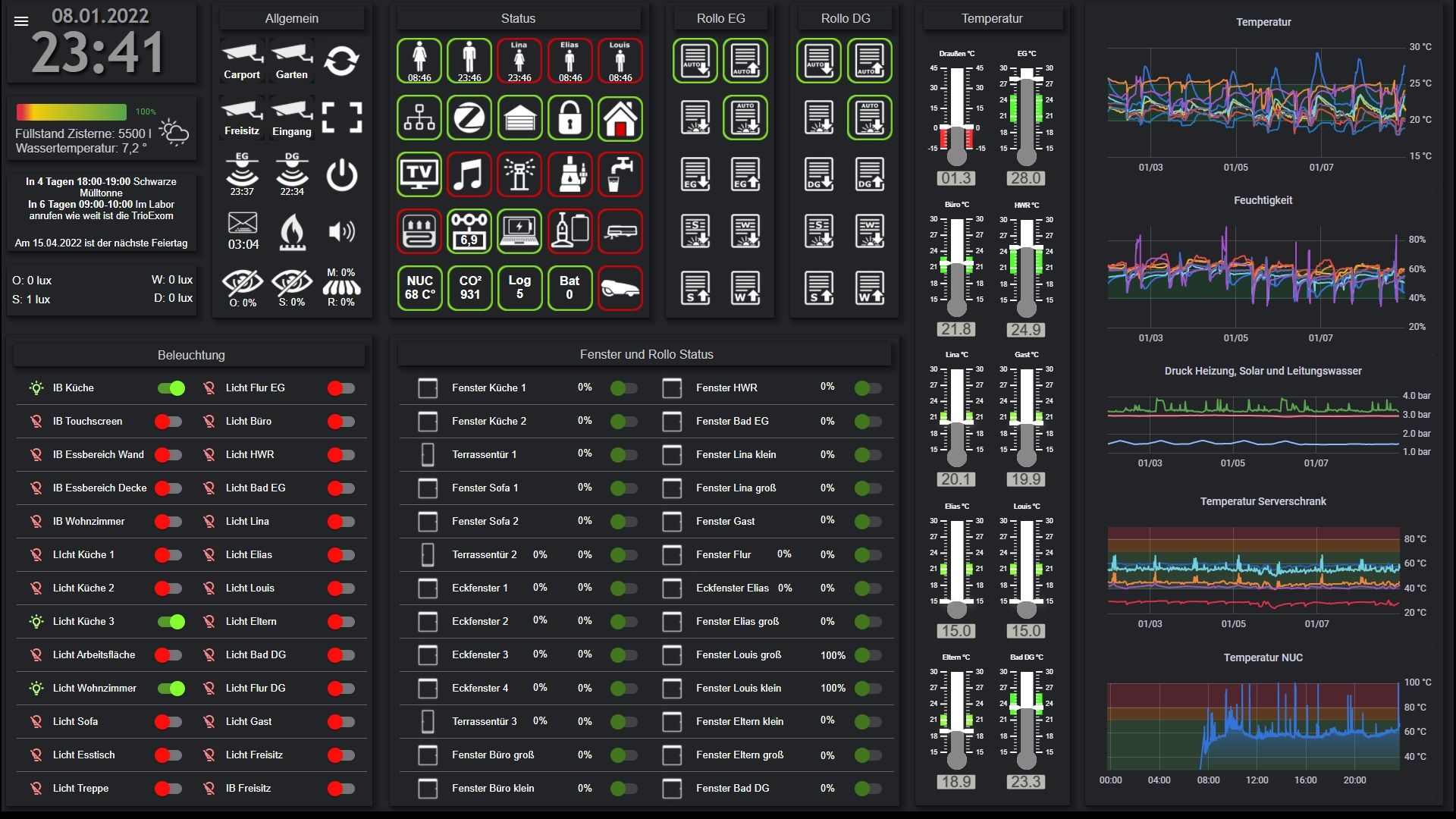
Task: Click the Temperatur Serverschrank chart
Action: (x=1263, y=565)
